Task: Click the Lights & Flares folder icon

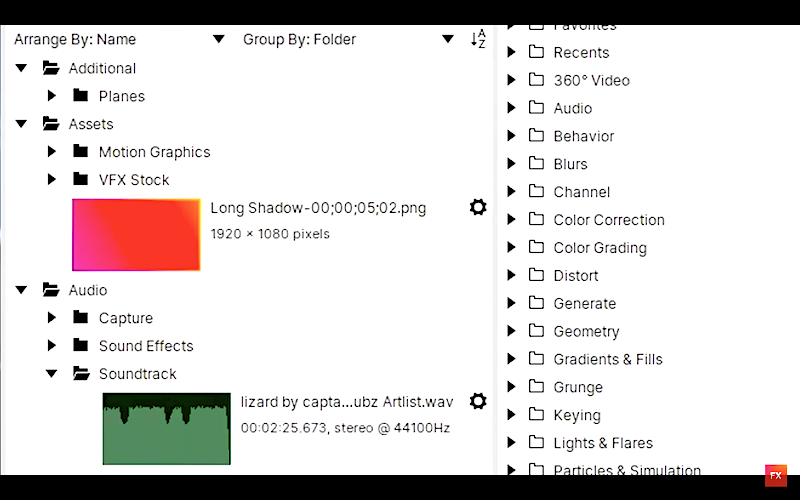Action: (536, 442)
